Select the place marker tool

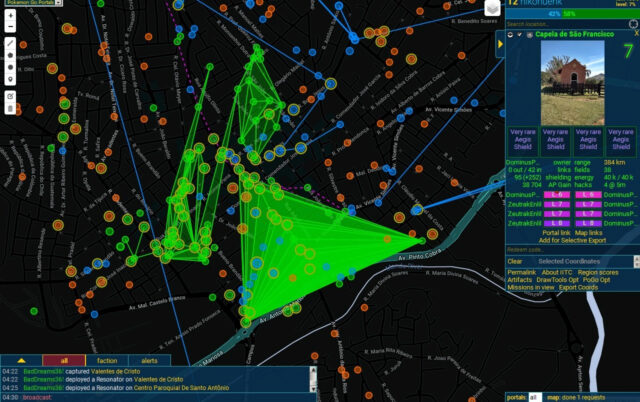click(11, 79)
